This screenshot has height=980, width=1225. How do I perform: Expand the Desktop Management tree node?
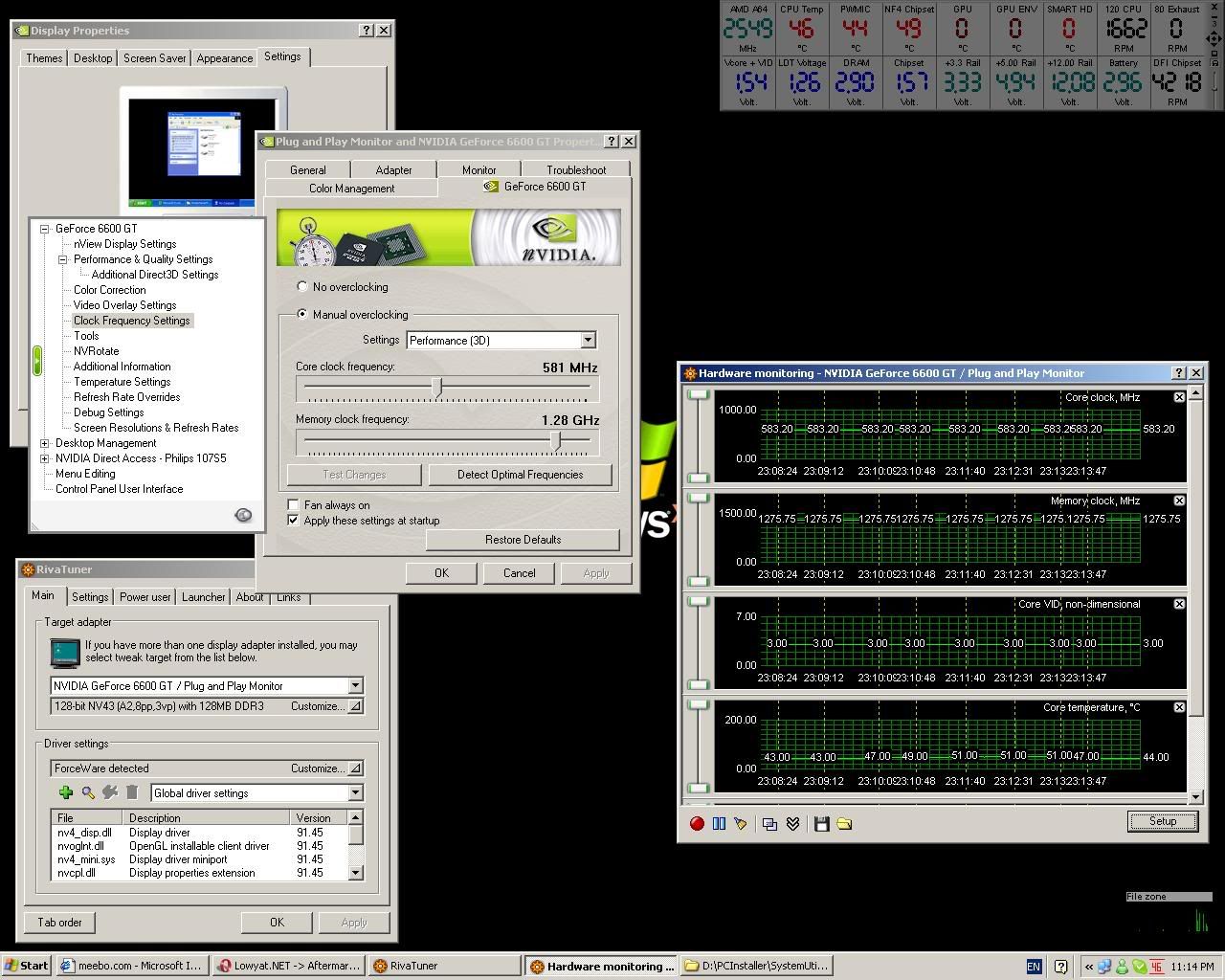point(45,443)
